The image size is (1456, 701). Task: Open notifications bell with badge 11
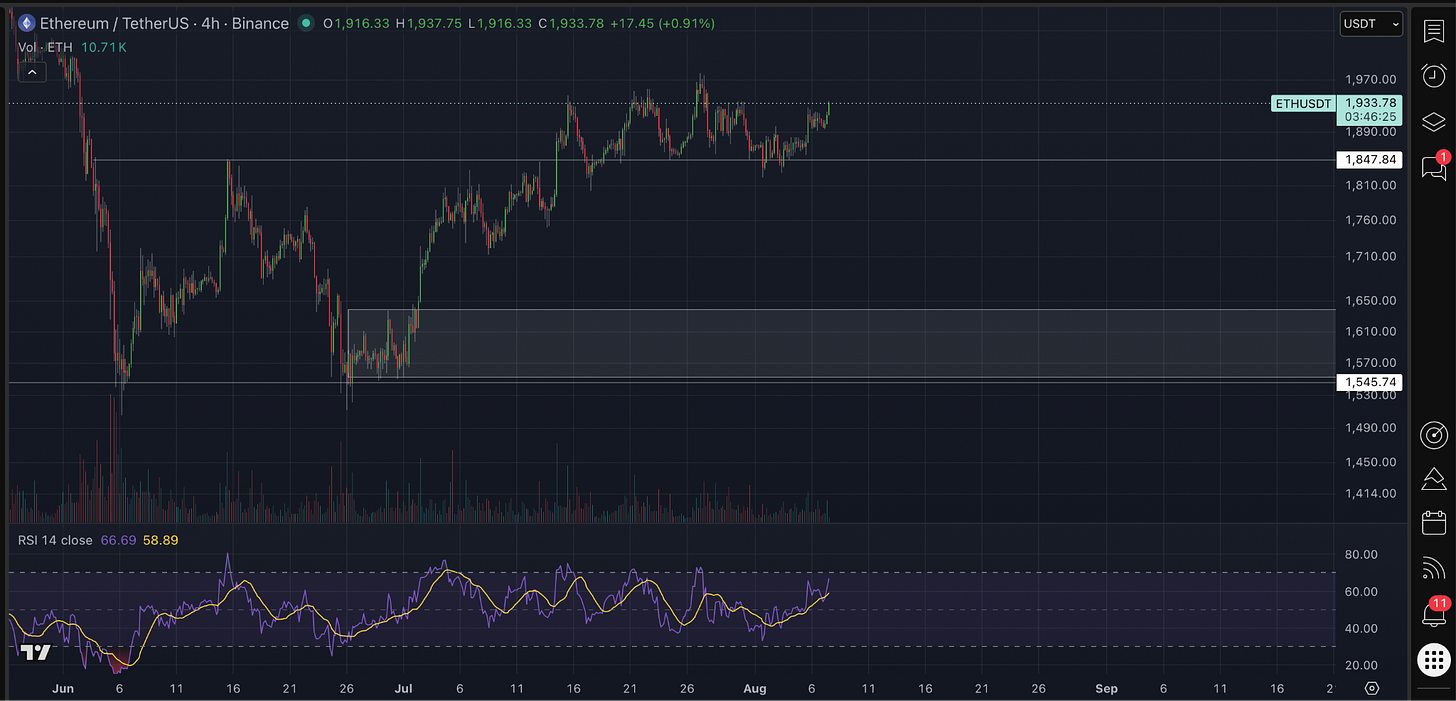pos(1434,612)
